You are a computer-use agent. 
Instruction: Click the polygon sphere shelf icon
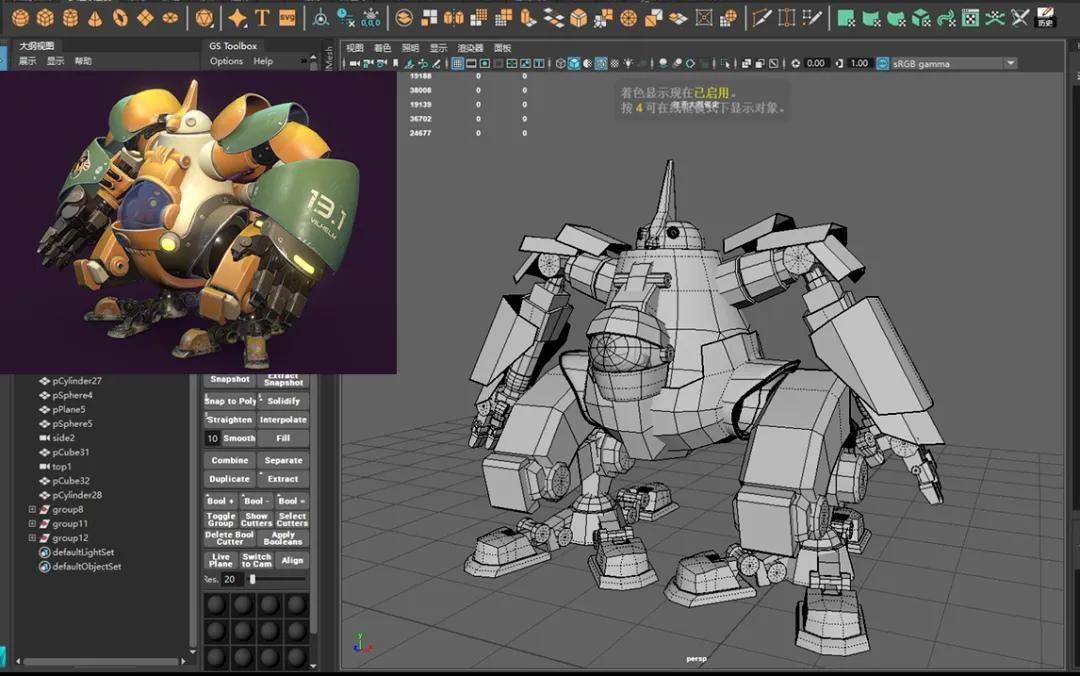pyautogui.click(x=20, y=17)
